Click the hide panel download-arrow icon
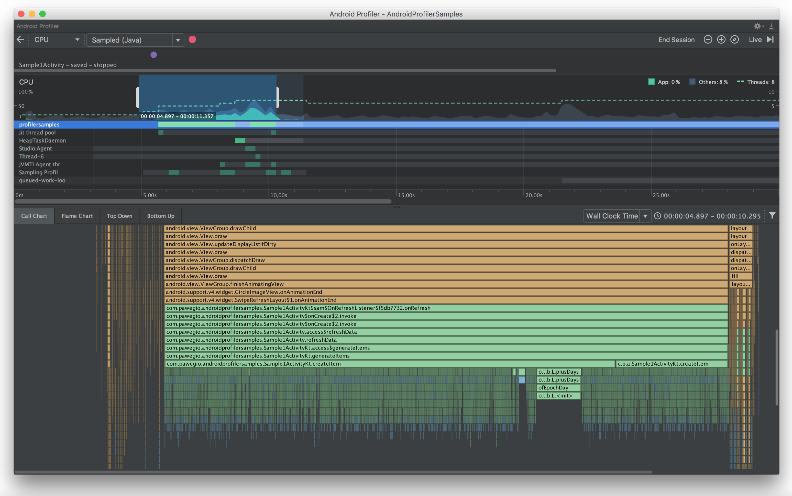 pos(771,26)
